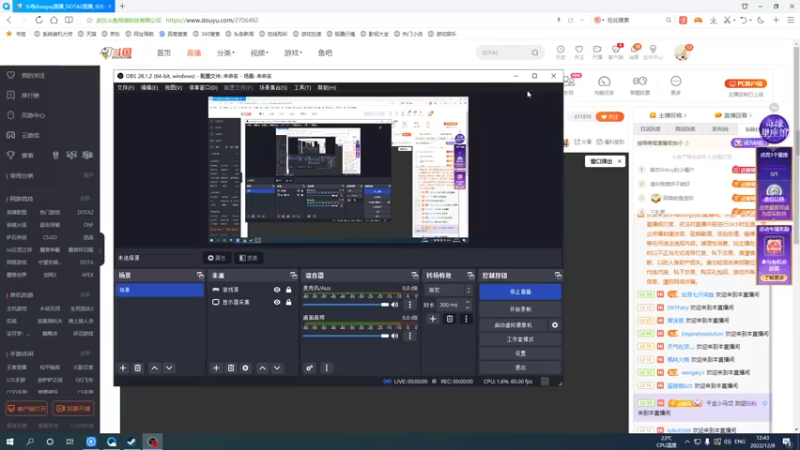The height and width of the screenshot is (450, 800).
Task: Open Windows Start menu
Action: 10,442
